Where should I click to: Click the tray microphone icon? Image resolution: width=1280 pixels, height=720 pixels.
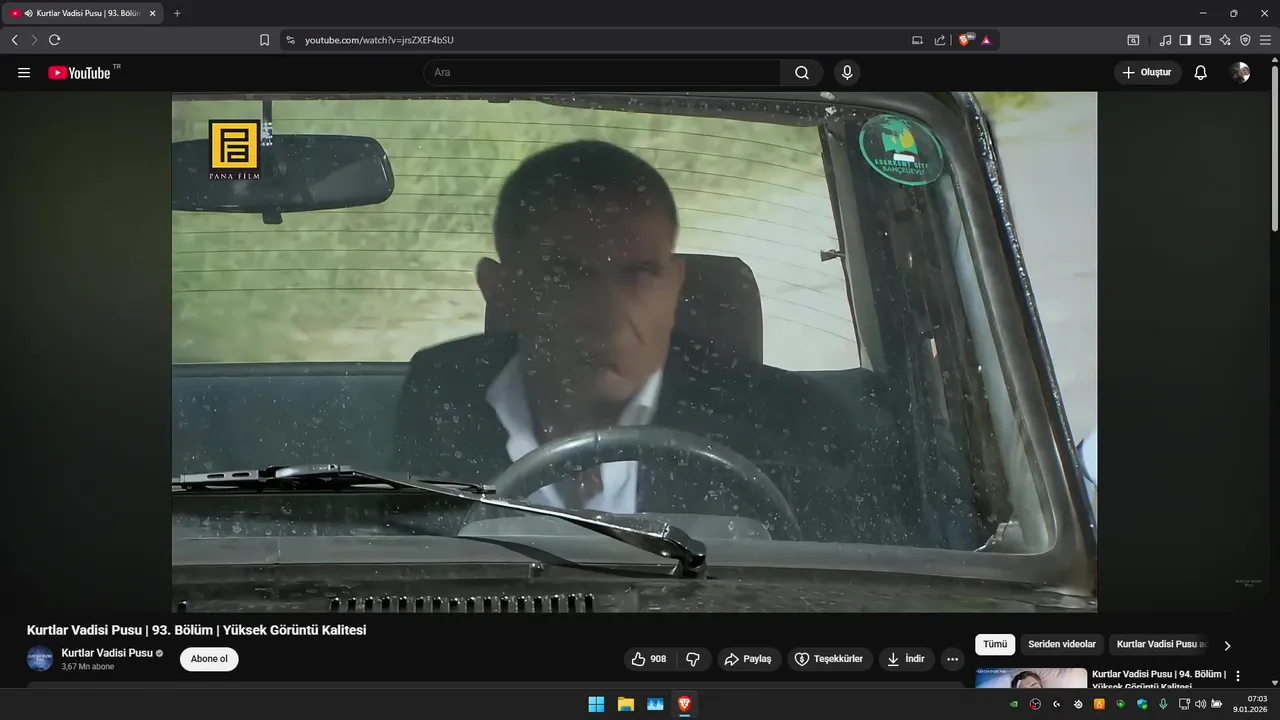coord(1163,704)
